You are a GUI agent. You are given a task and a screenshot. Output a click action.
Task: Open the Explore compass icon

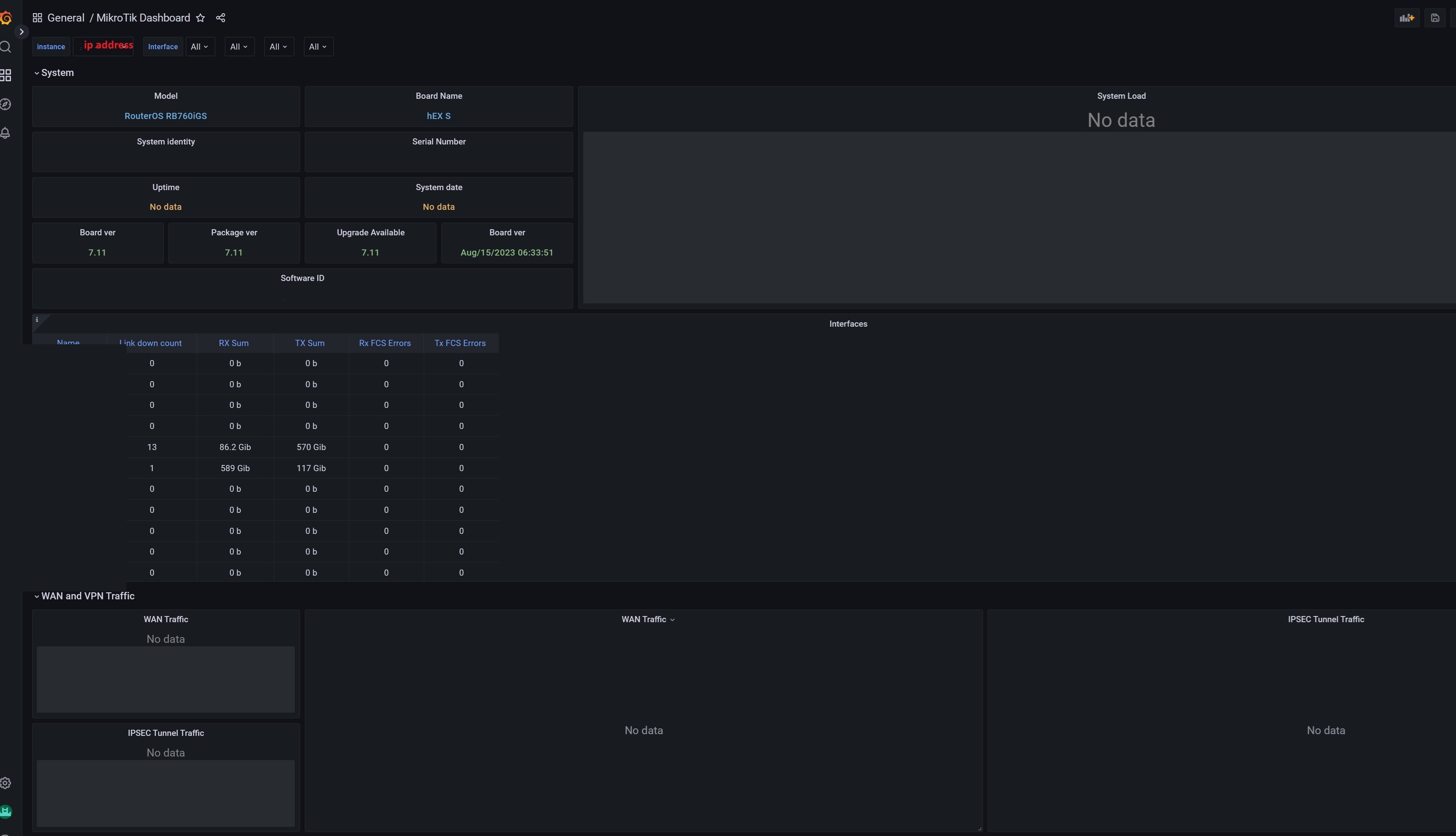[x=6, y=103]
